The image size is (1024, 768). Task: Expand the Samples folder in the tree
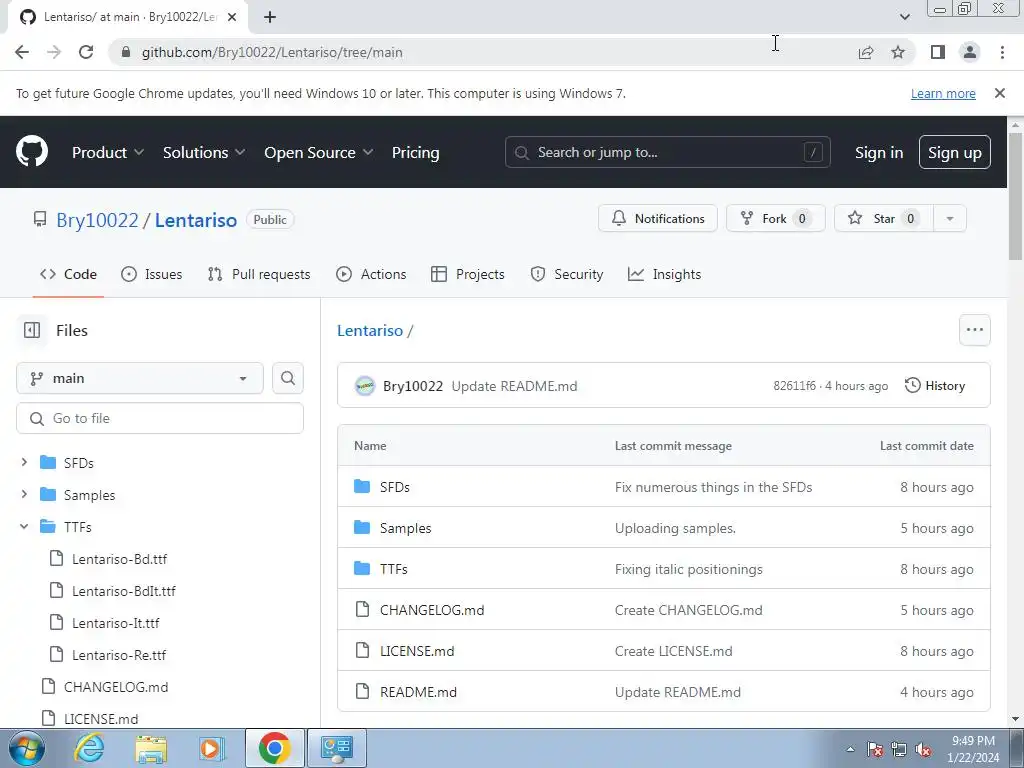click(24, 494)
